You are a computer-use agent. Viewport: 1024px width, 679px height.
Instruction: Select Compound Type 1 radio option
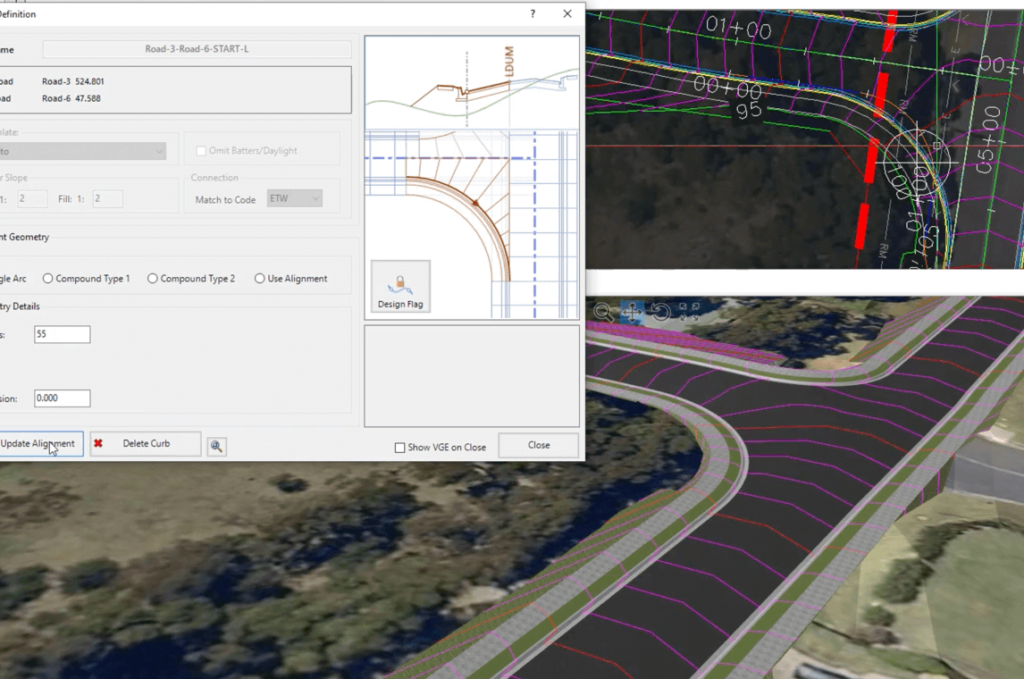[47, 278]
